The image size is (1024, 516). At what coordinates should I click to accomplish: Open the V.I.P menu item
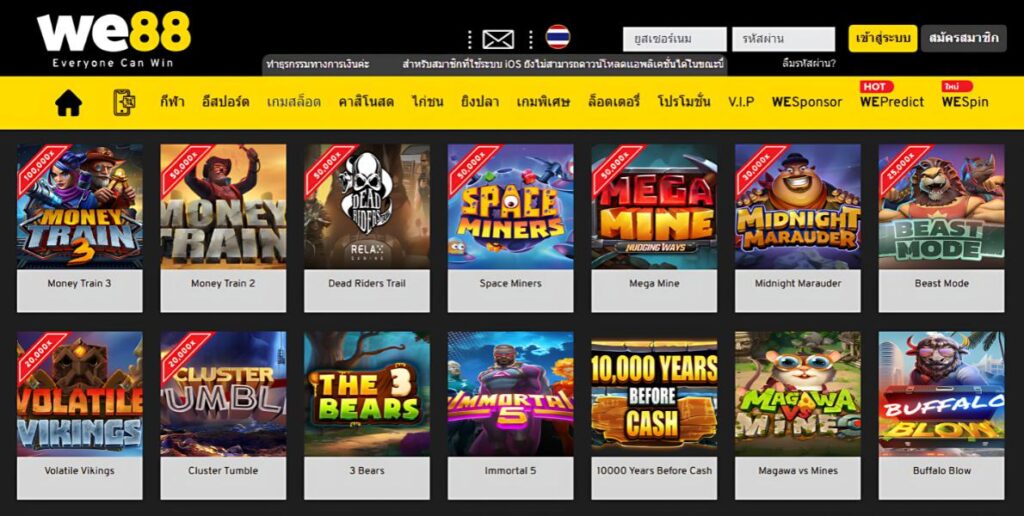pyautogui.click(x=741, y=102)
